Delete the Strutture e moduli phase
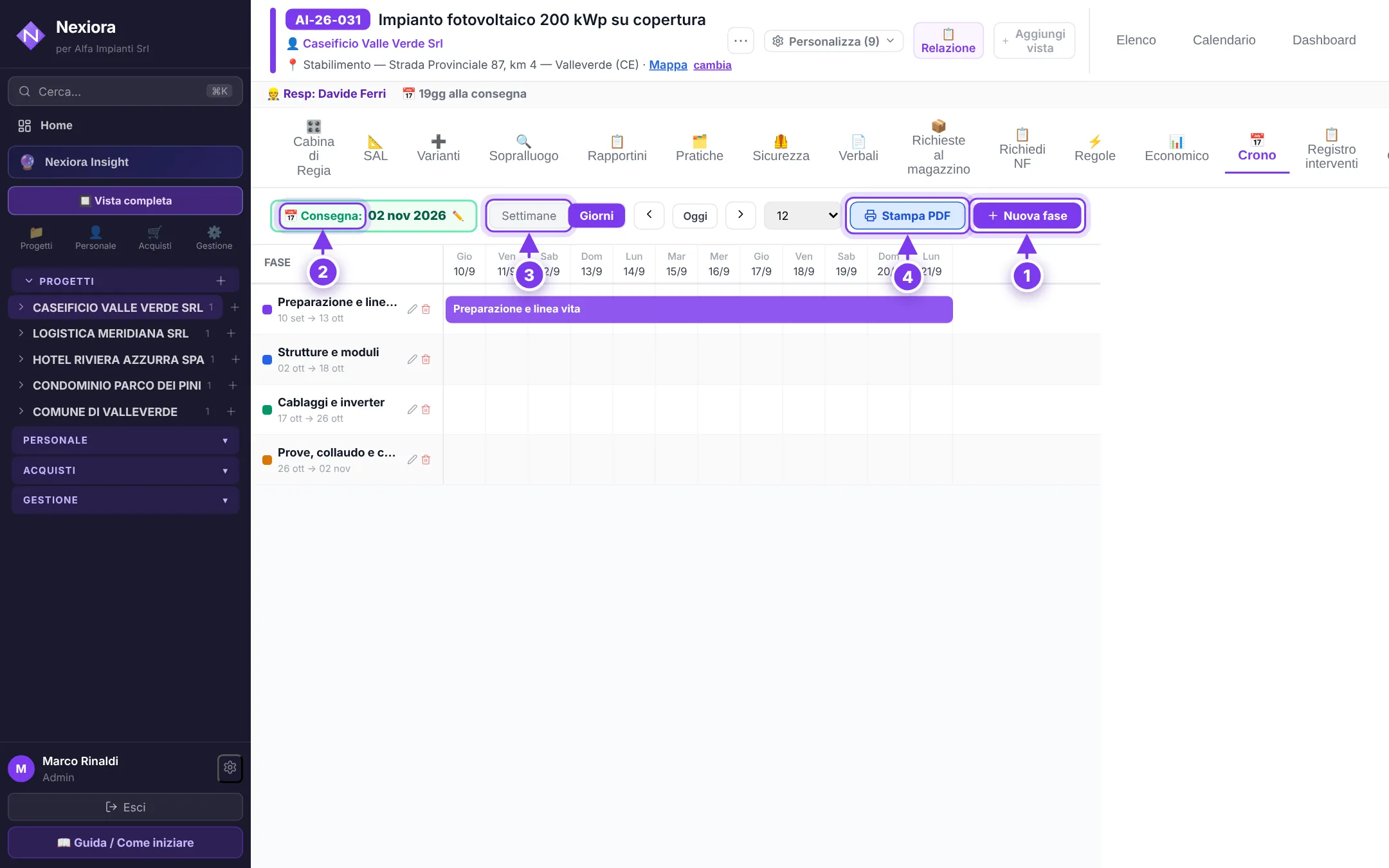Image resolution: width=1389 pixels, height=868 pixels. [426, 359]
